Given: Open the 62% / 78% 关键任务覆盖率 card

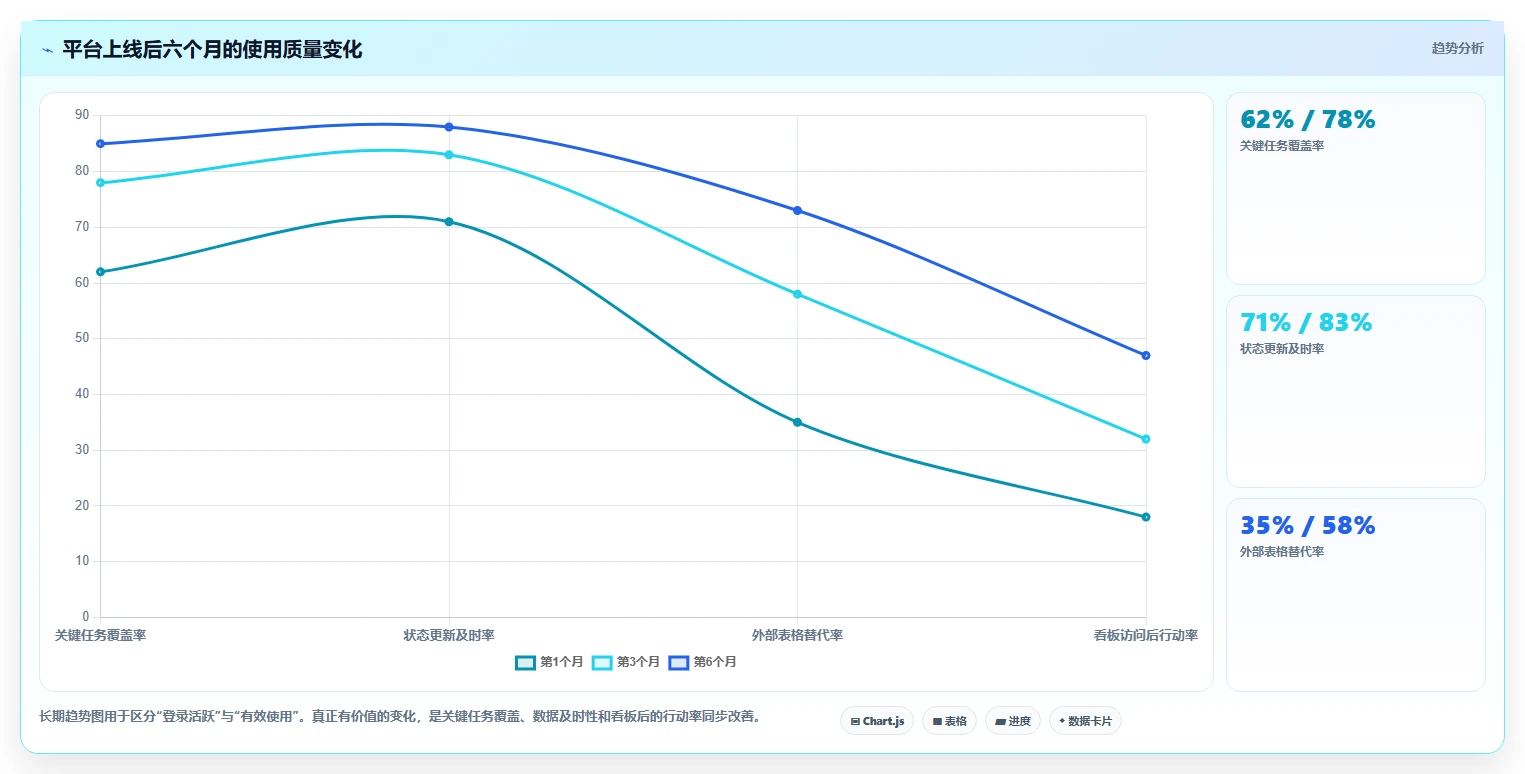Looking at the screenshot, I should (x=1355, y=189).
